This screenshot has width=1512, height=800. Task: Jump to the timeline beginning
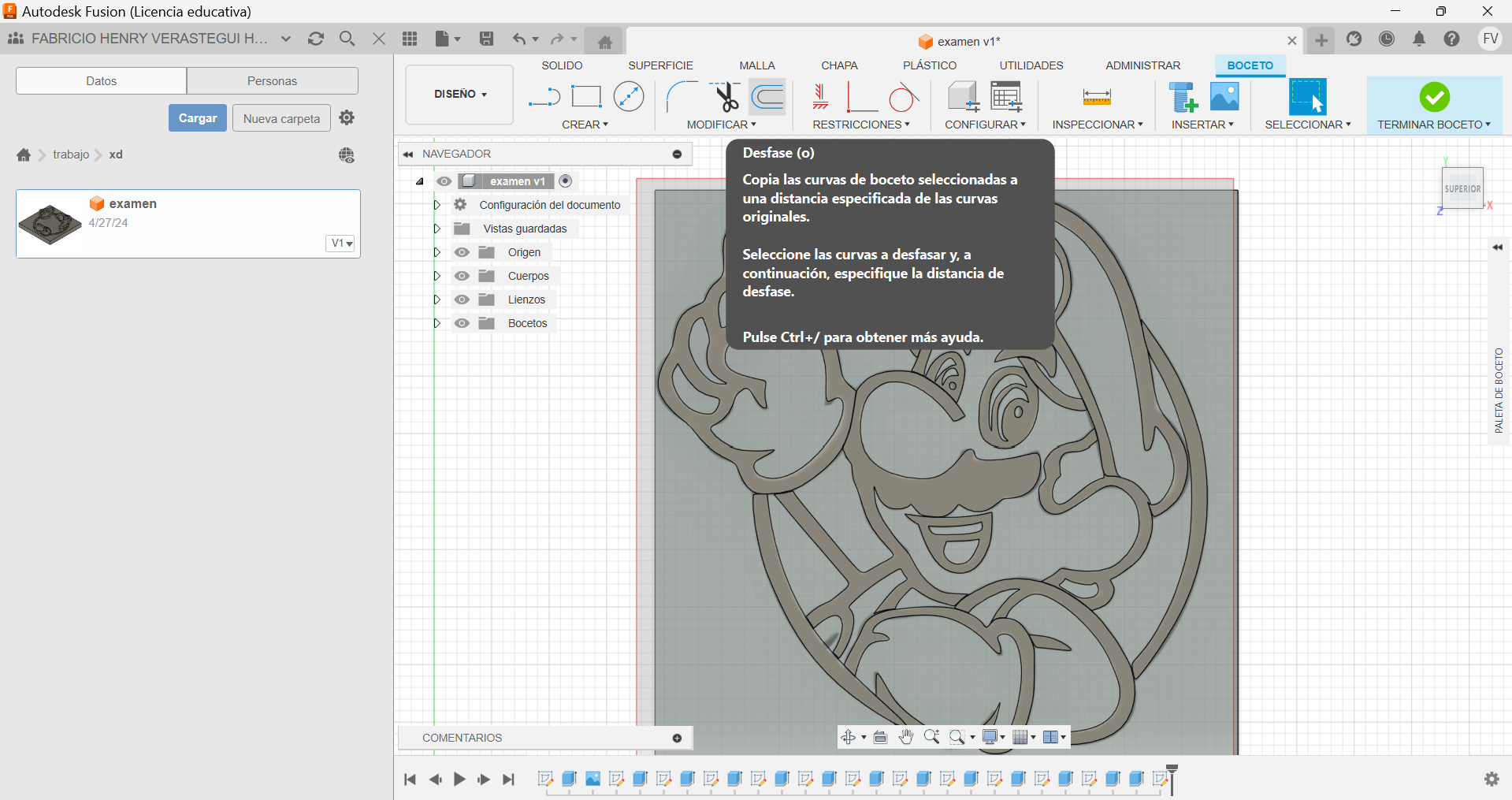coord(410,780)
